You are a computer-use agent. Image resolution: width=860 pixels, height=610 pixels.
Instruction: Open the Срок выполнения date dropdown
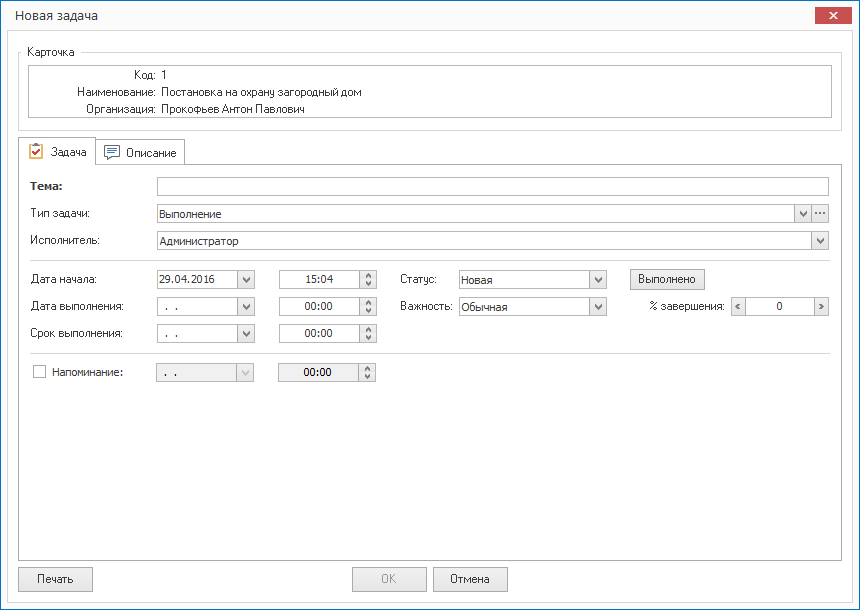246,334
